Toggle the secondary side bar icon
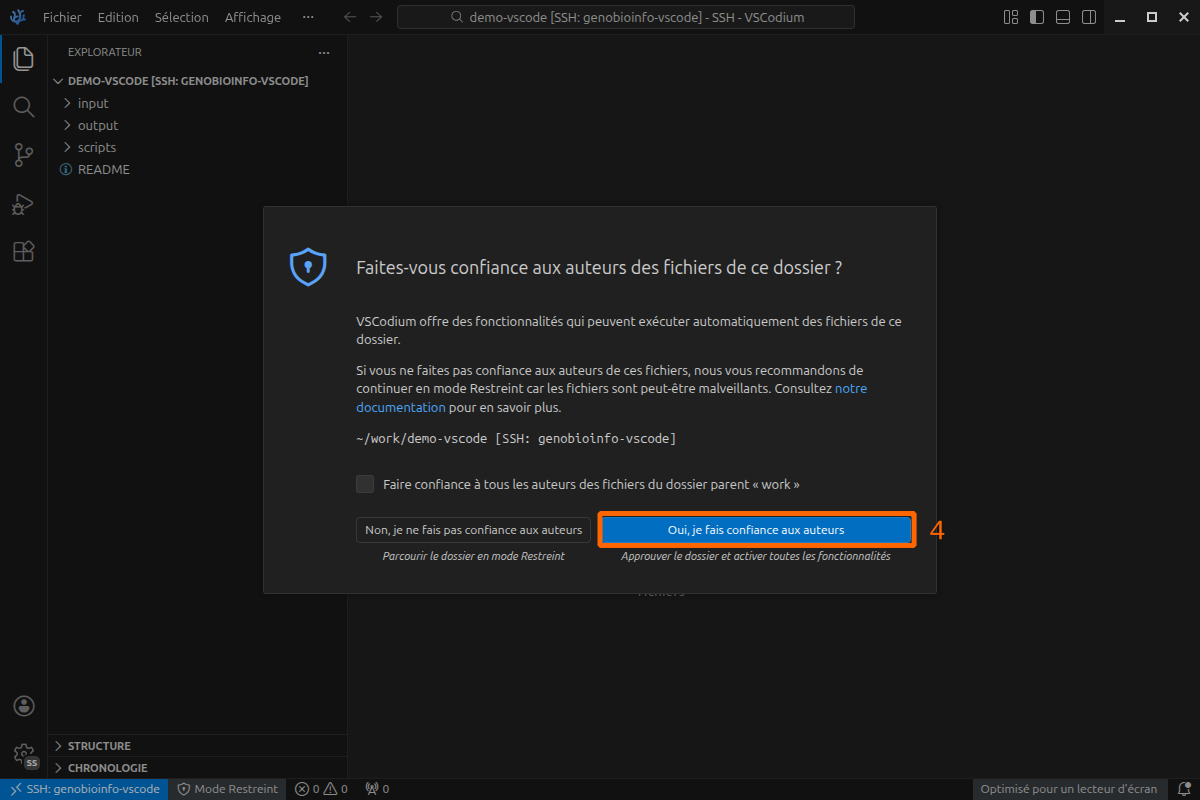Screen dimensions: 1200x800 pyautogui.click(x=1089, y=17)
